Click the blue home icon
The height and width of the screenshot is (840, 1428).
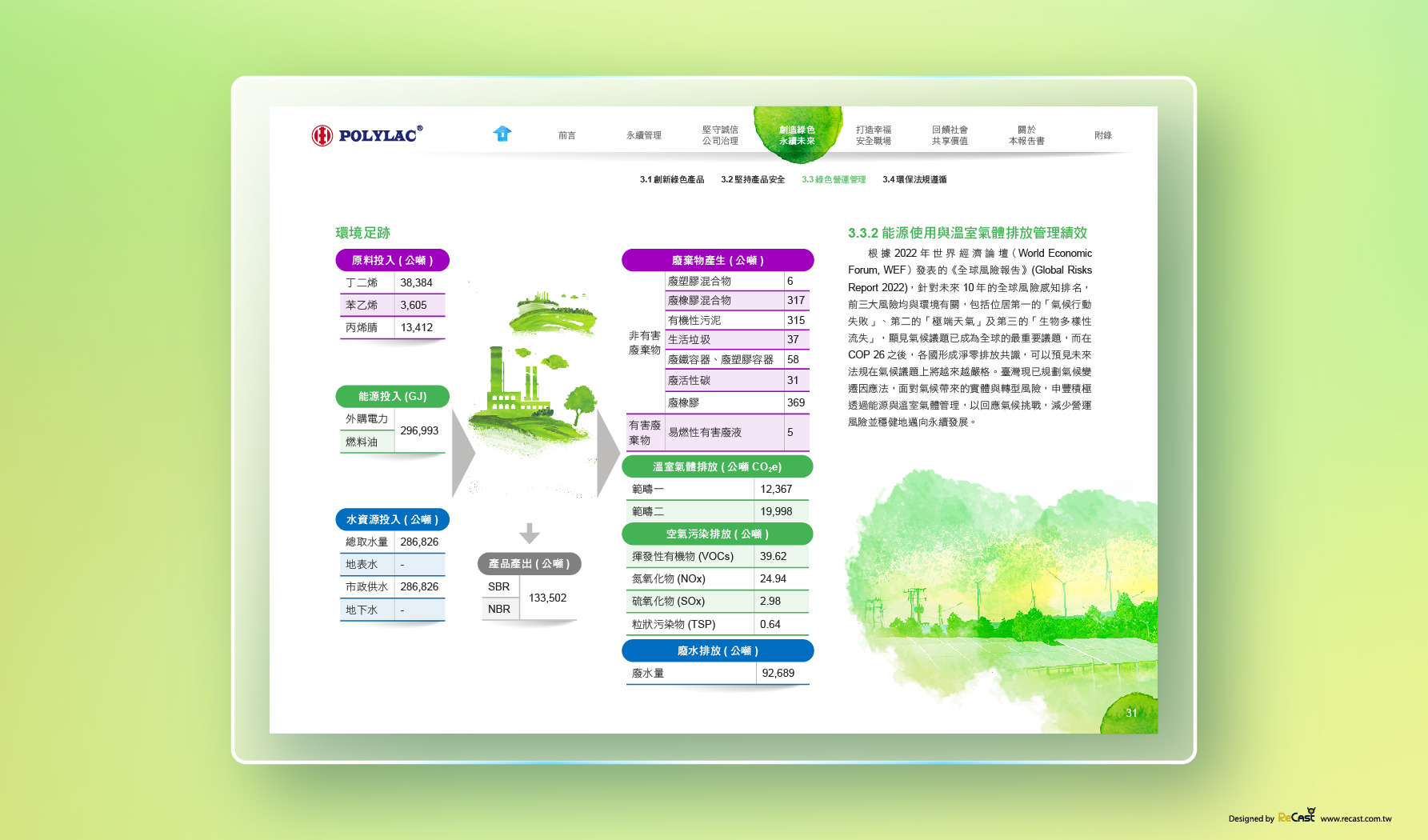click(x=502, y=134)
